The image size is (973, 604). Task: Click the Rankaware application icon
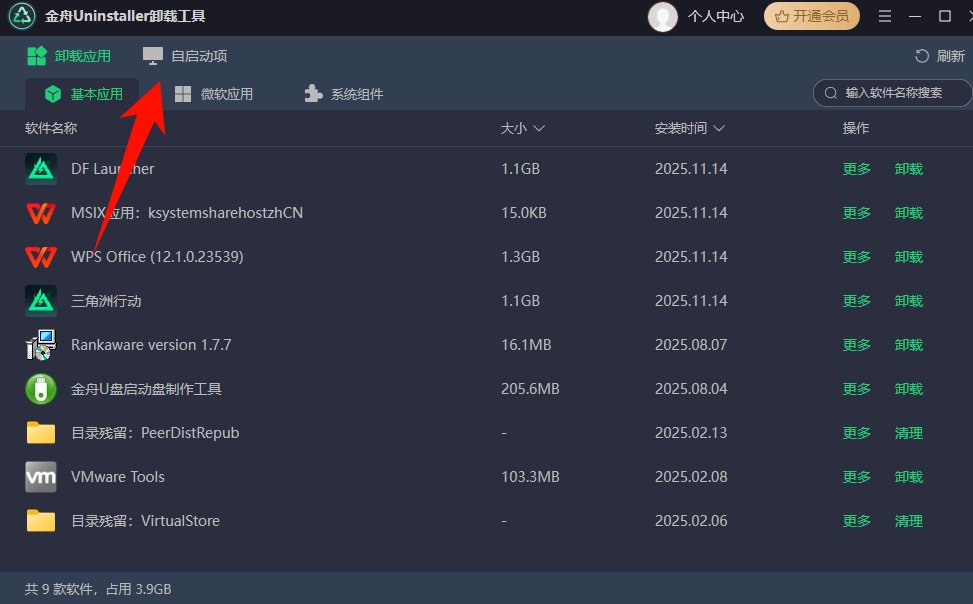click(x=40, y=344)
